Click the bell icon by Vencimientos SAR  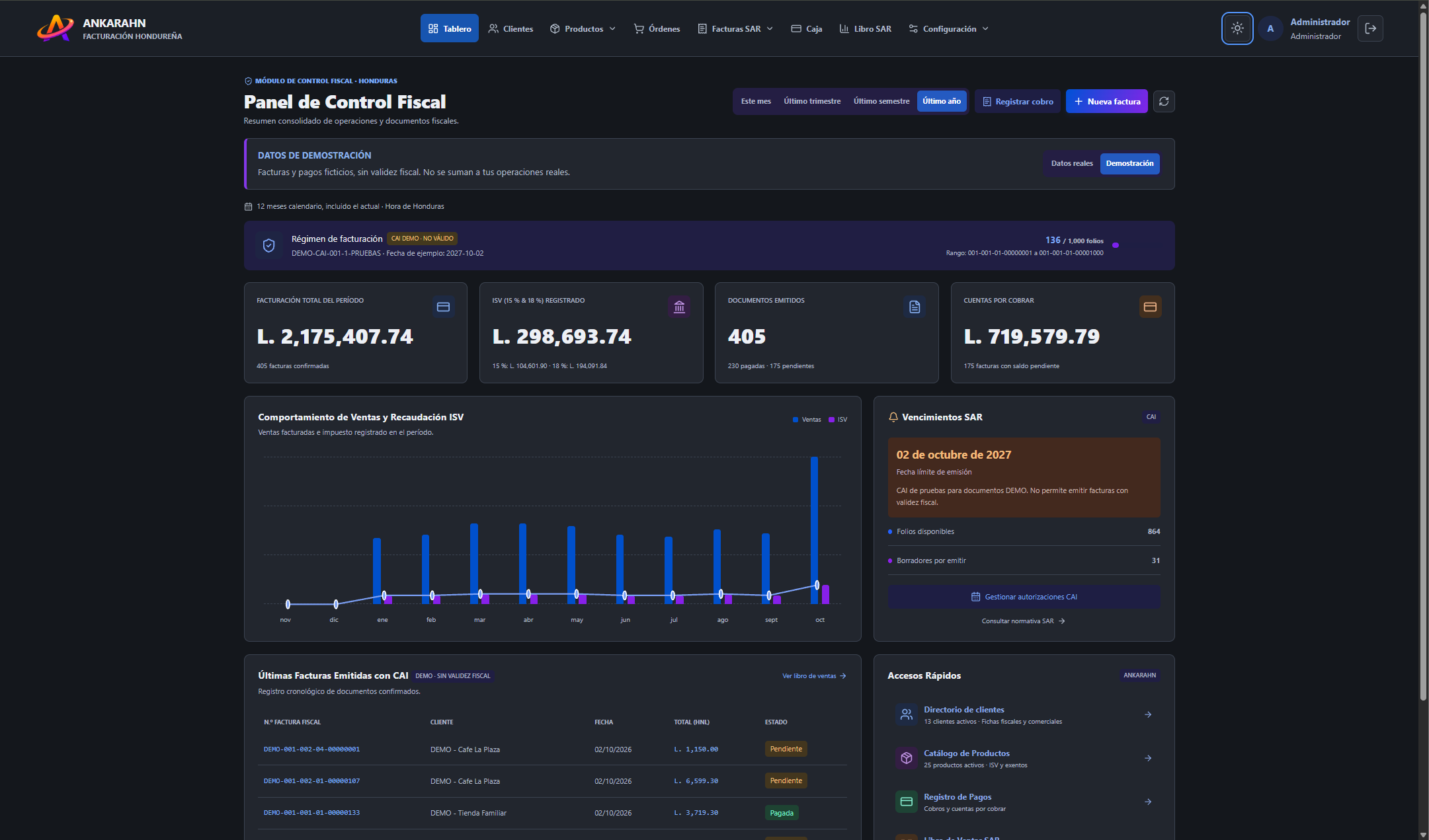[893, 417]
